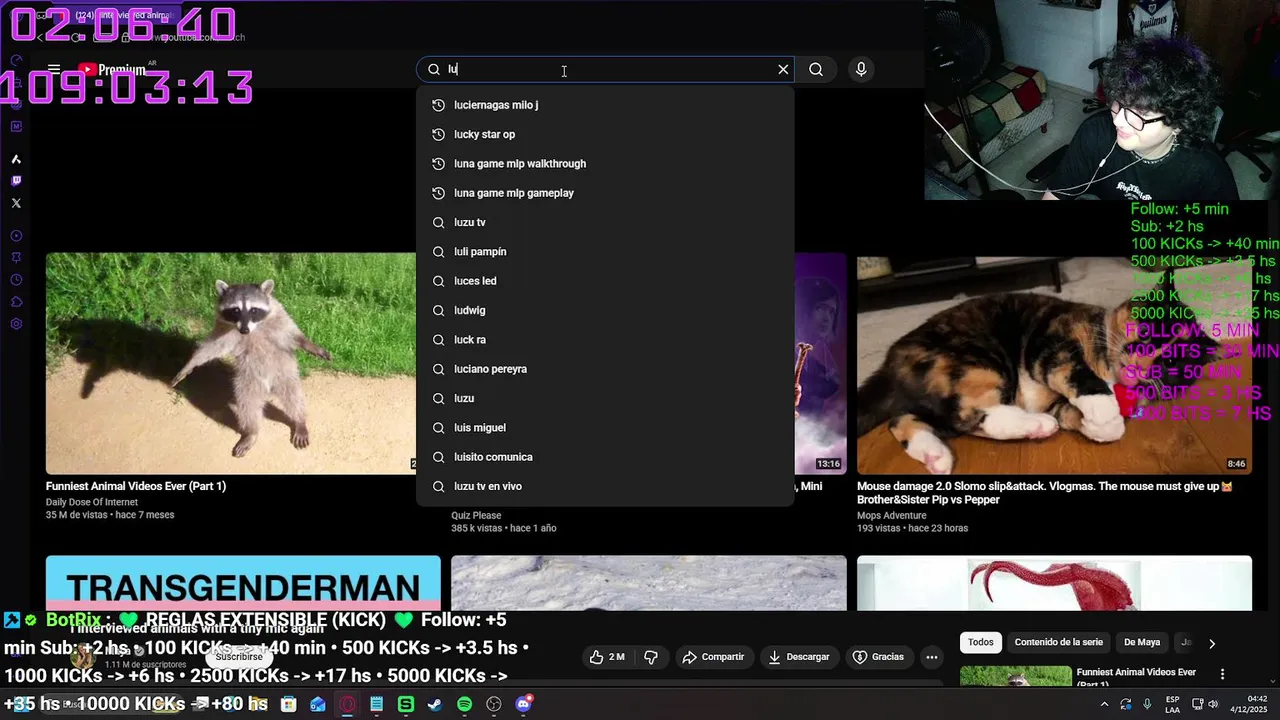Click the Descargar download button
This screenshot has width=1280, height=720.
click(798, 657)
